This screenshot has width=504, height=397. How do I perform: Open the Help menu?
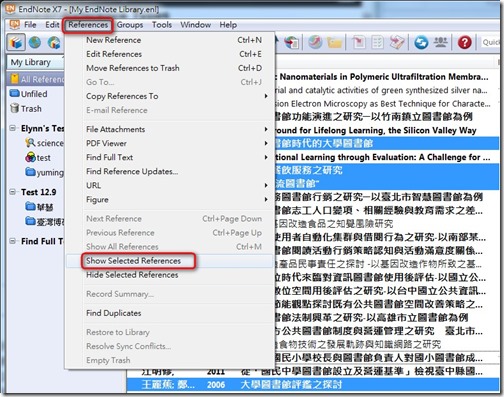pos(228,25)
